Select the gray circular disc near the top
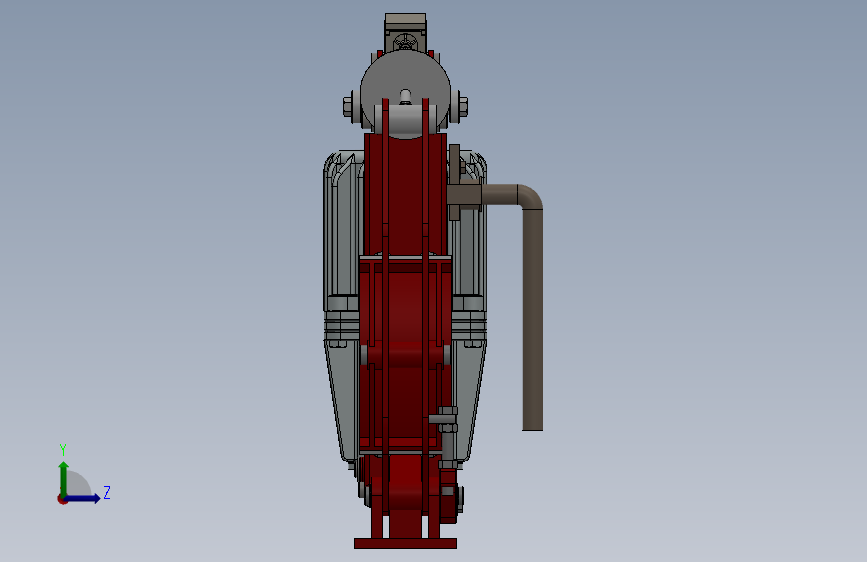This screenshot has height=562, width=867. click(x=405, y=77)
